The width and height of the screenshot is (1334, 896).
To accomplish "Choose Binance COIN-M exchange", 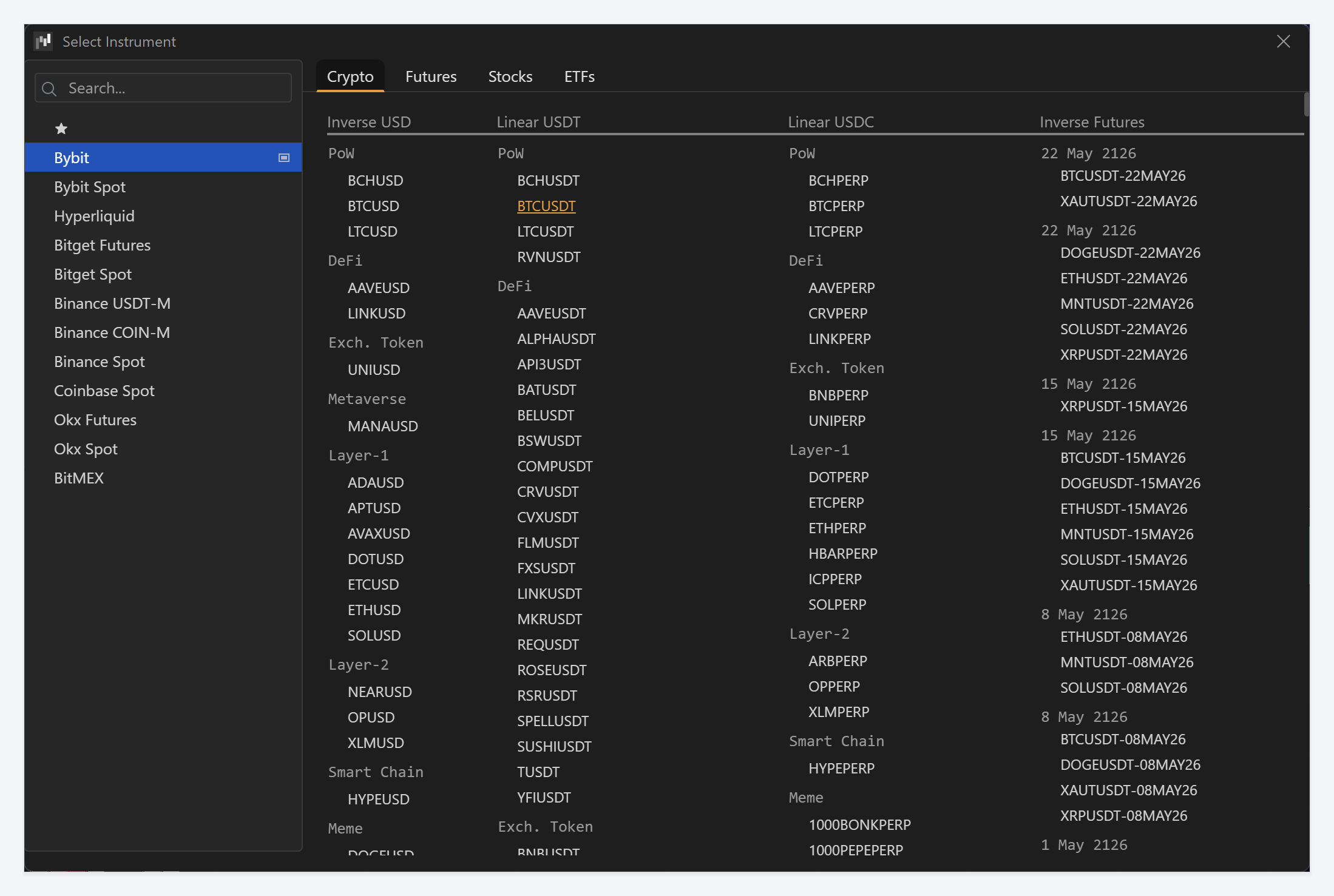I will click(x=163, y=332).
